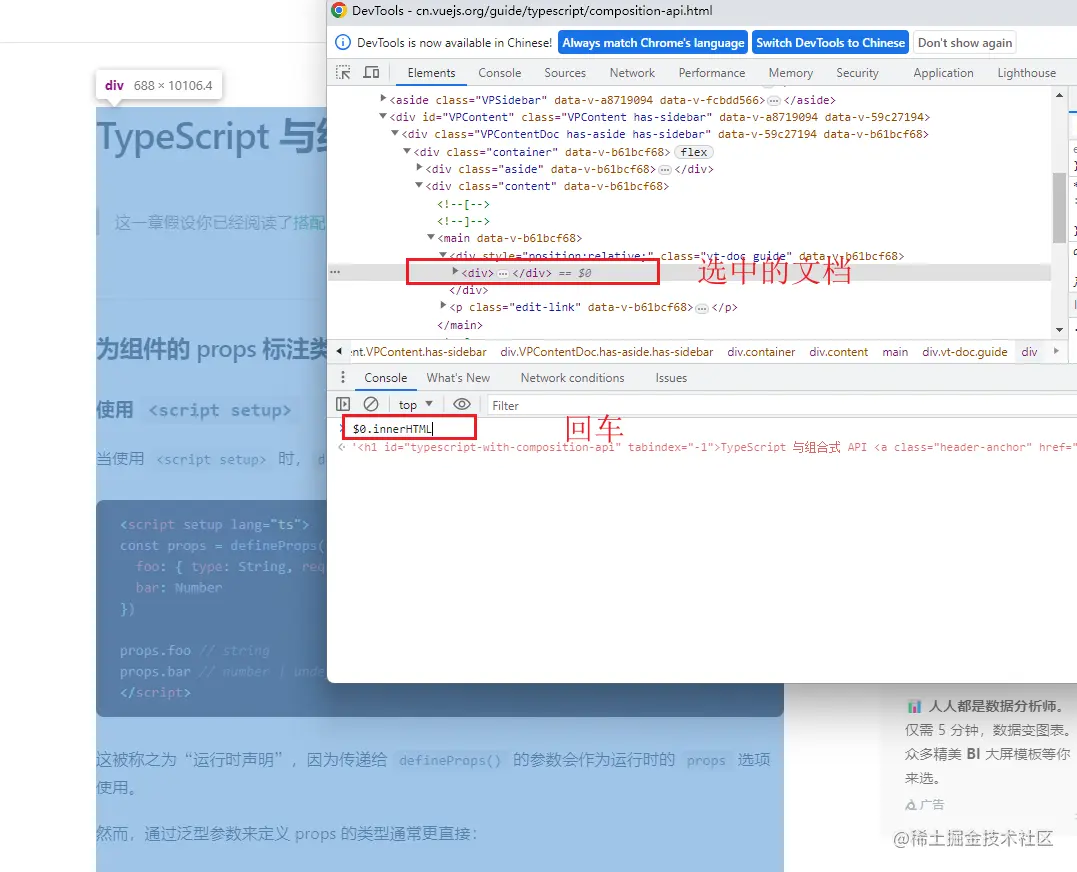This screenshot has width=1077, height=872.
Task: Open the console sidebar panel icon
Action: pos(343,404)
